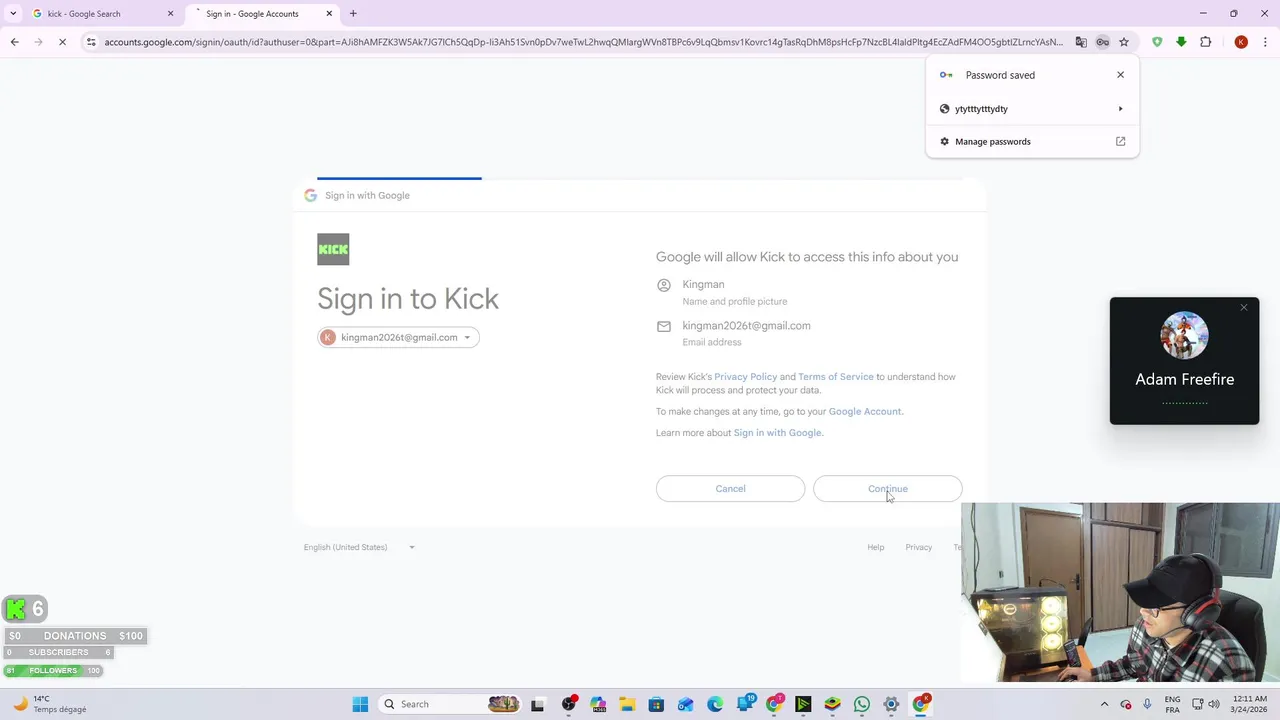Open the green shield extension
Viewport: 1280px width, 720px height.
tap(1157, 42)
